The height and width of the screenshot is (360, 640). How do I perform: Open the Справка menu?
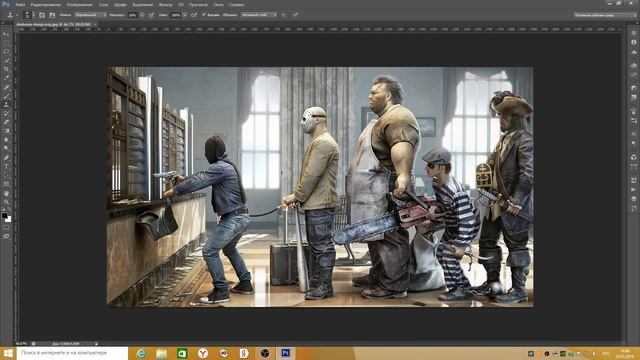(236, 5)
